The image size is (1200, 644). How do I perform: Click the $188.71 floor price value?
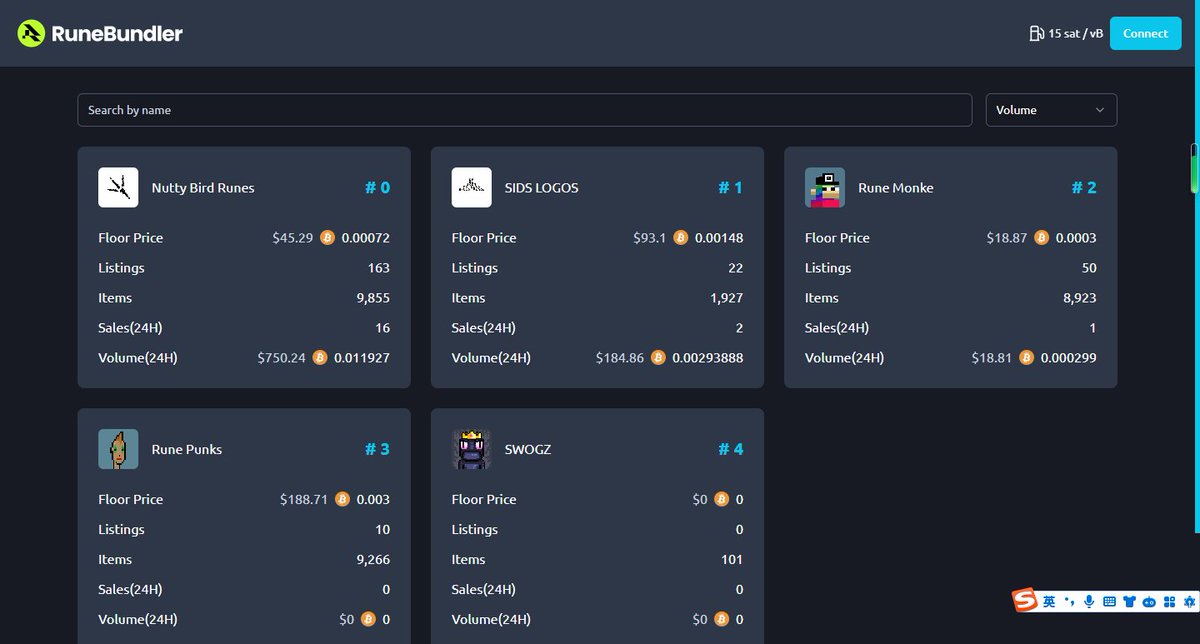click(304, 500)
